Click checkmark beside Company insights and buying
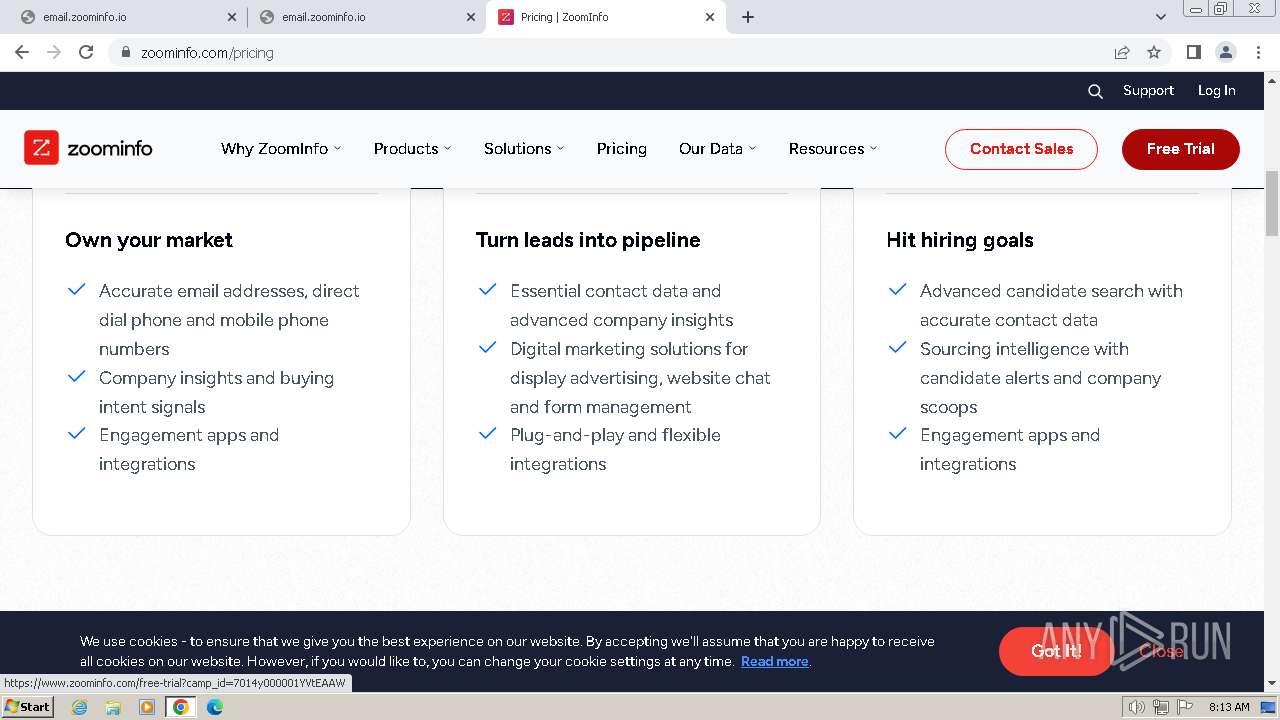The image size is (1280, 720). [x=76, y=377]
